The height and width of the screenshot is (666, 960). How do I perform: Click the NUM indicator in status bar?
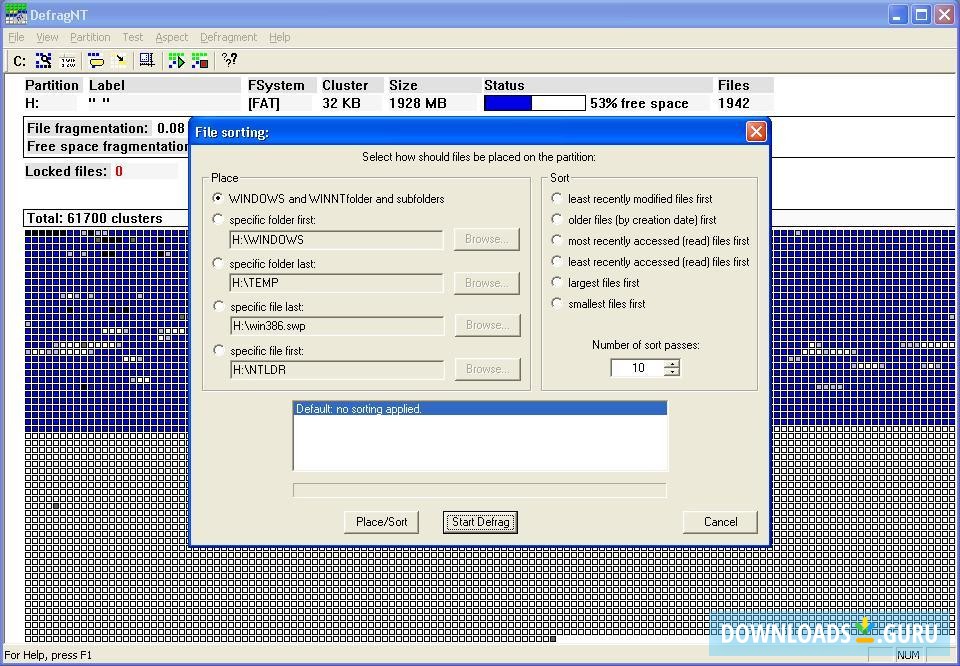(908, 655)
